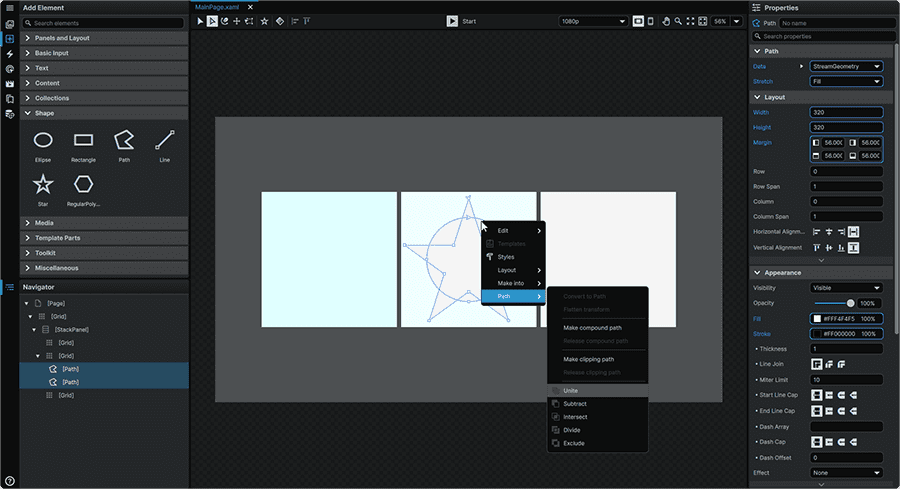Open the StreamGeometry Data dropdown
Image resolution: width=900 pixels, height=489 pixels.
846,67
